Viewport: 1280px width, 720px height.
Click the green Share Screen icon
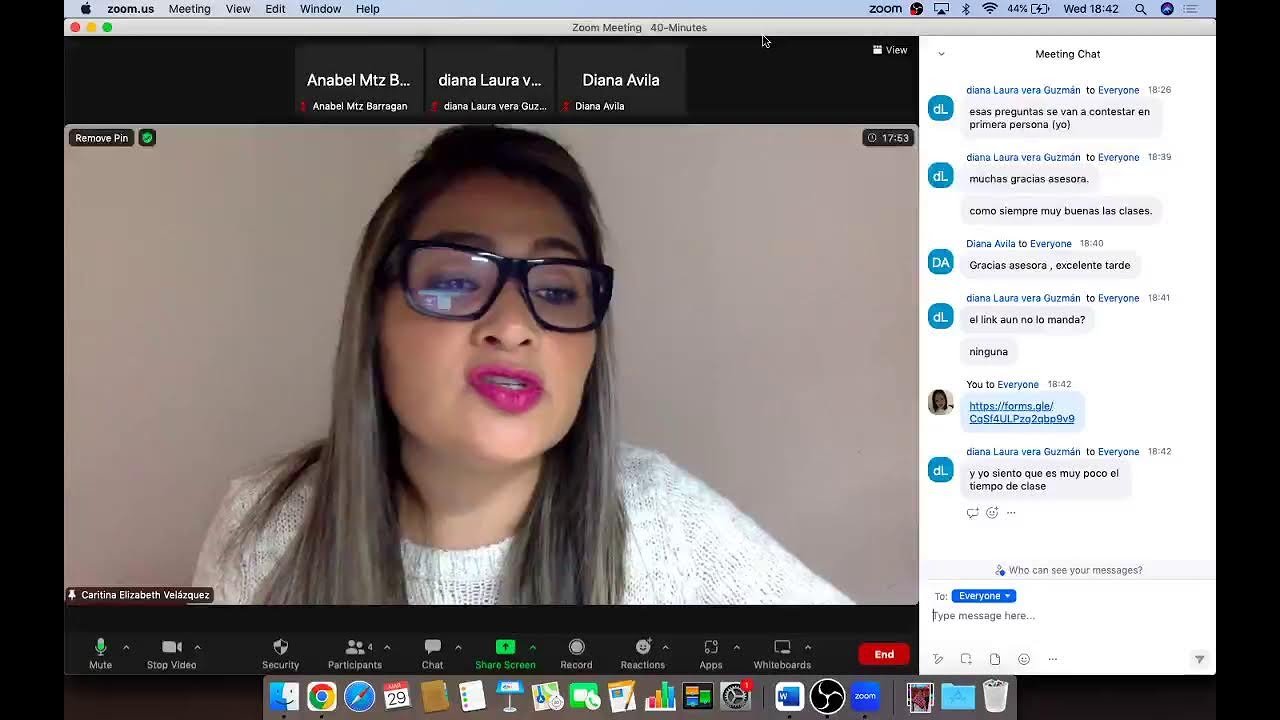(505, 648)
